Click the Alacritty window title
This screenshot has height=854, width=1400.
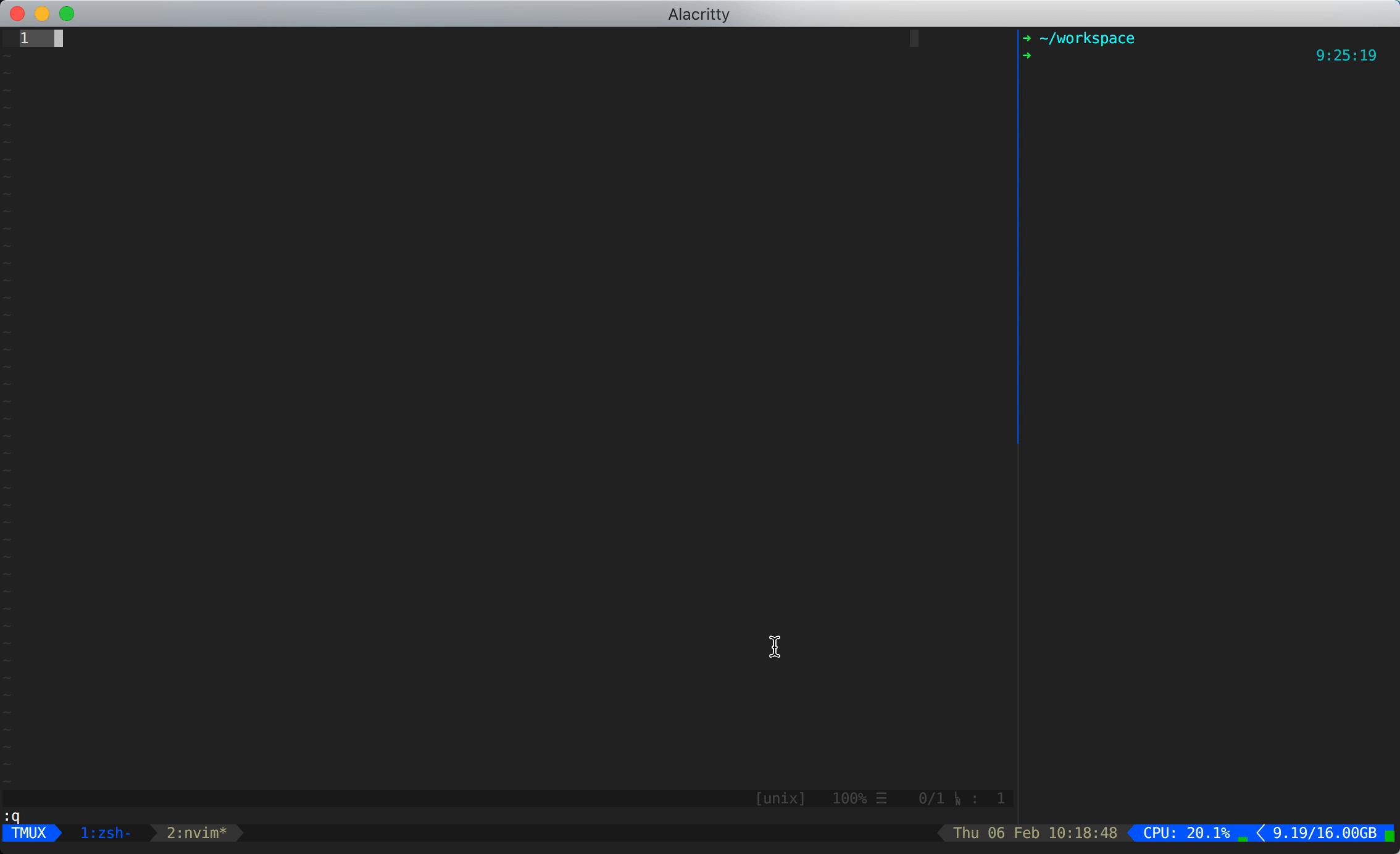pyautogui.click(x=699, y=14)
